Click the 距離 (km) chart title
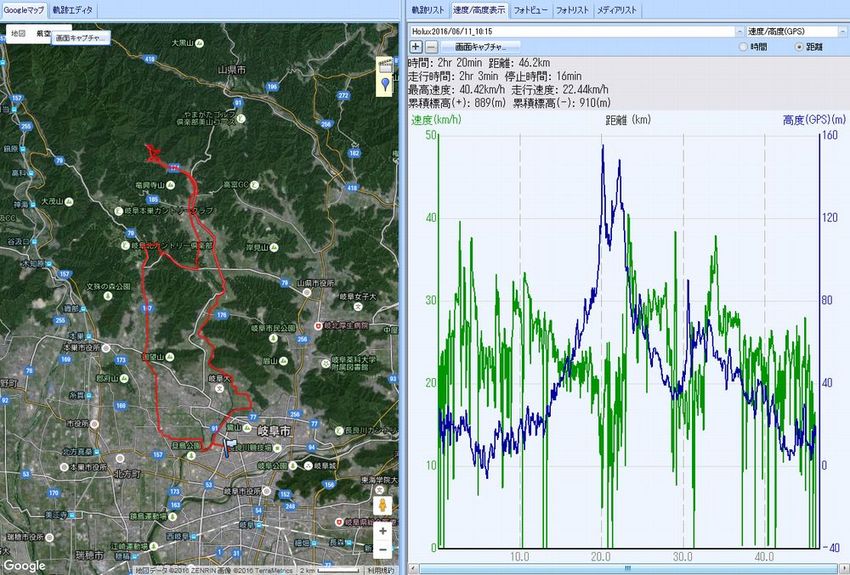The image size is (850, 575). click(x=628, y=120)
